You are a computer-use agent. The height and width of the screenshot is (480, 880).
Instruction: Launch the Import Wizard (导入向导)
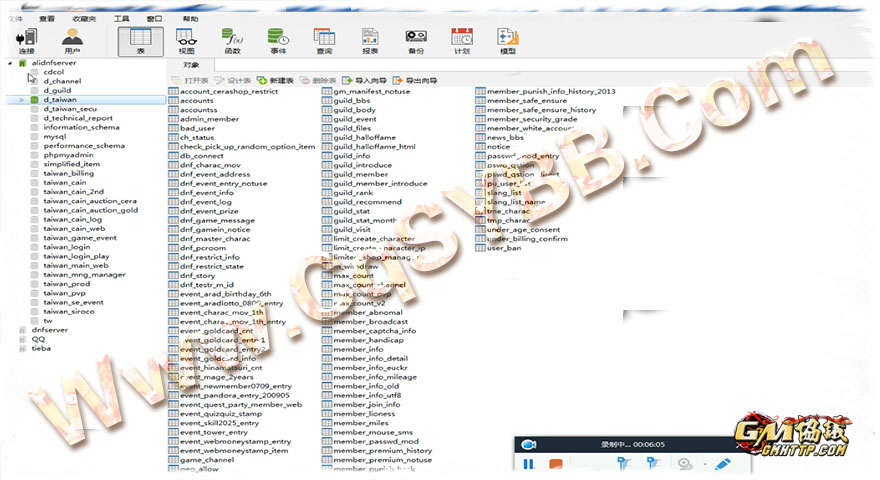pos(364,80)
